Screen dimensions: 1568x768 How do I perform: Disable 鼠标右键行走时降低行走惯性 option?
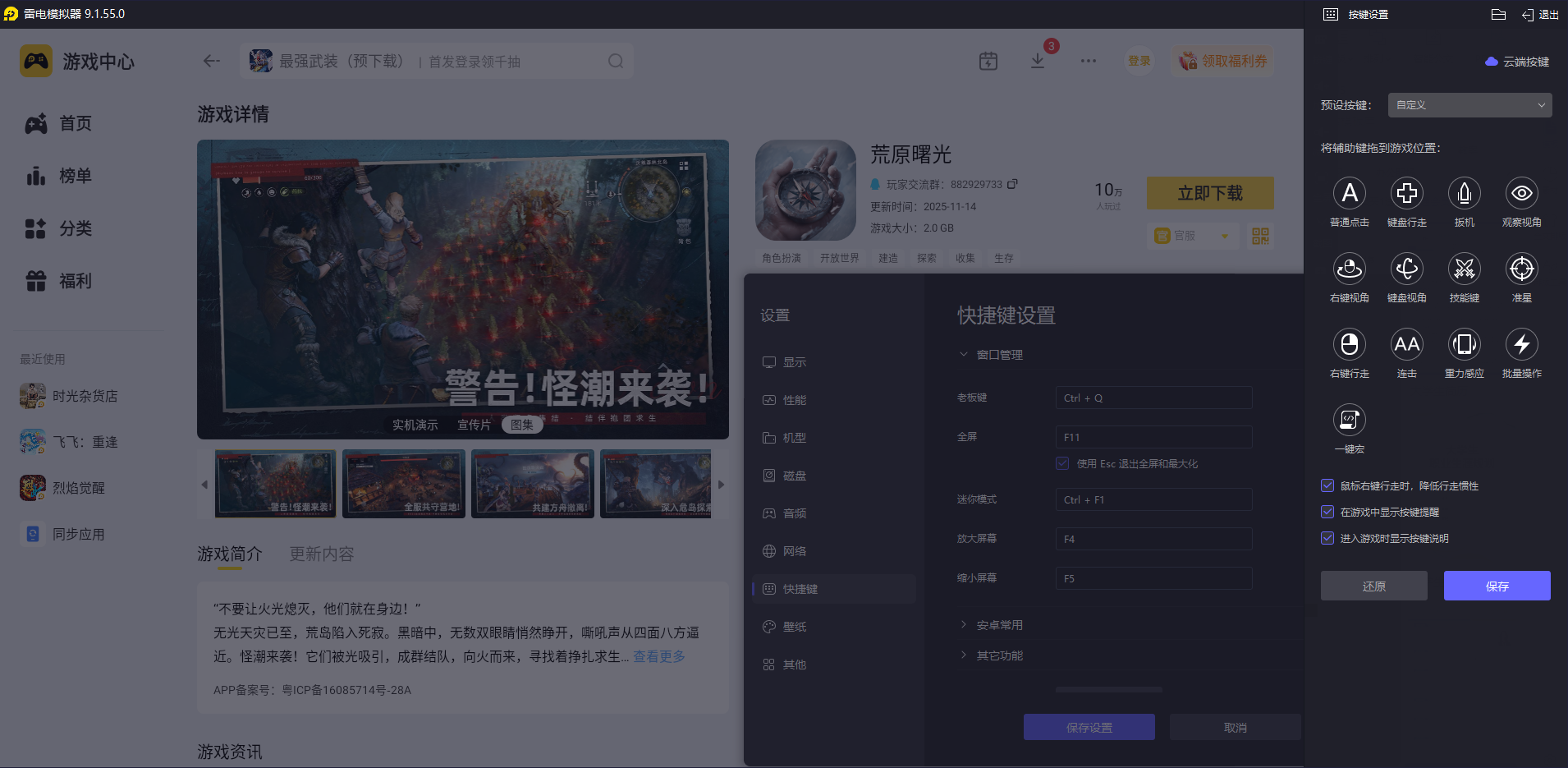[1327, 485]
